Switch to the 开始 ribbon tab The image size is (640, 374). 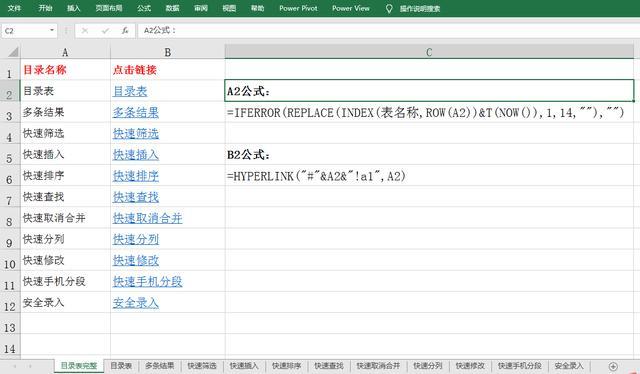pyautogui.click(x=45, y=8)
